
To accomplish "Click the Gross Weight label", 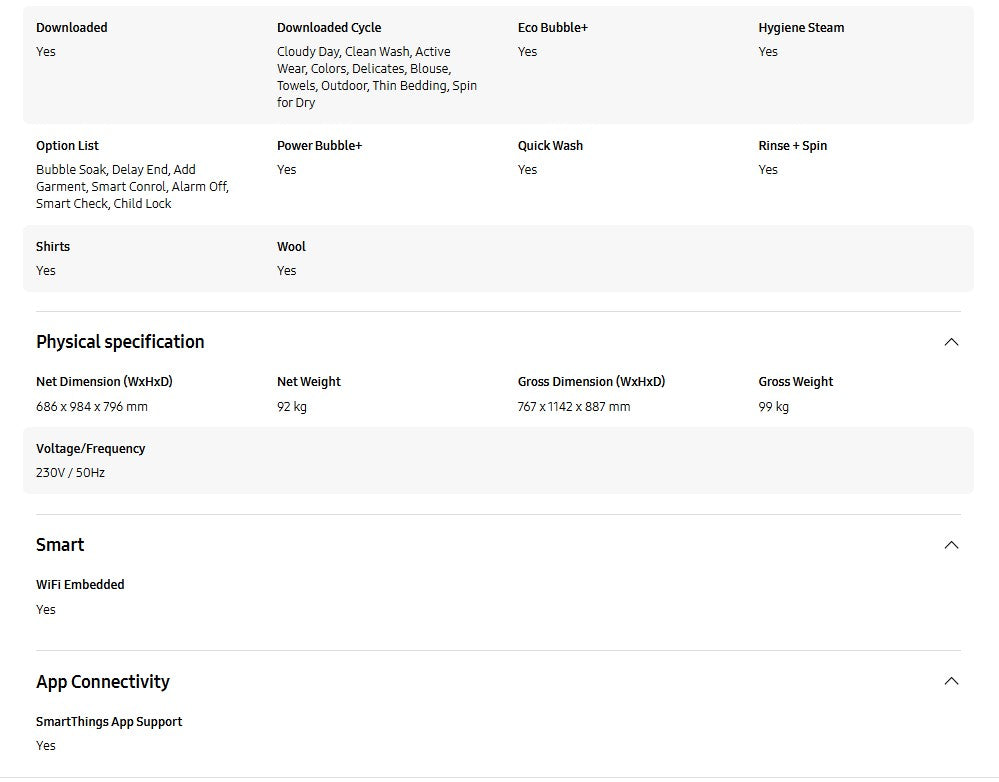I will click(x=795, y=382).
